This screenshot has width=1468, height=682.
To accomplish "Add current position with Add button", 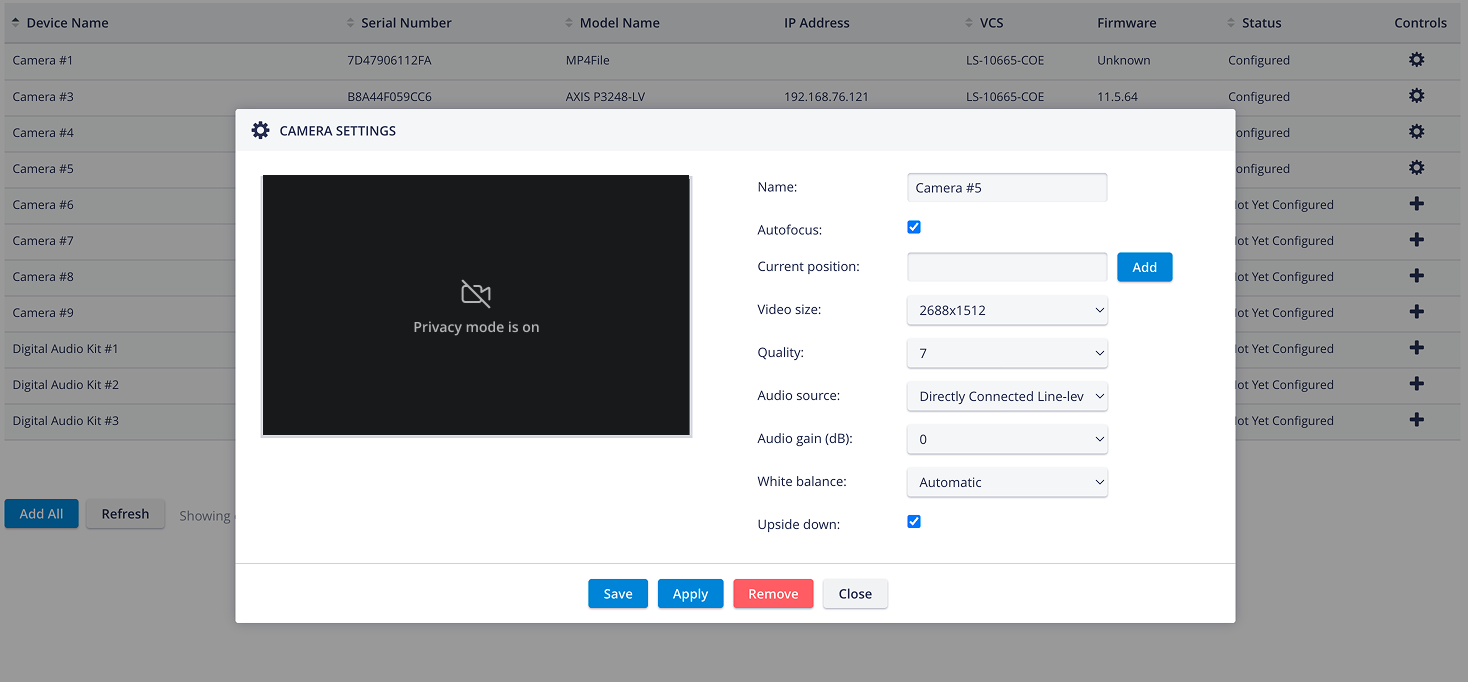I will (x=1145, y=267).
